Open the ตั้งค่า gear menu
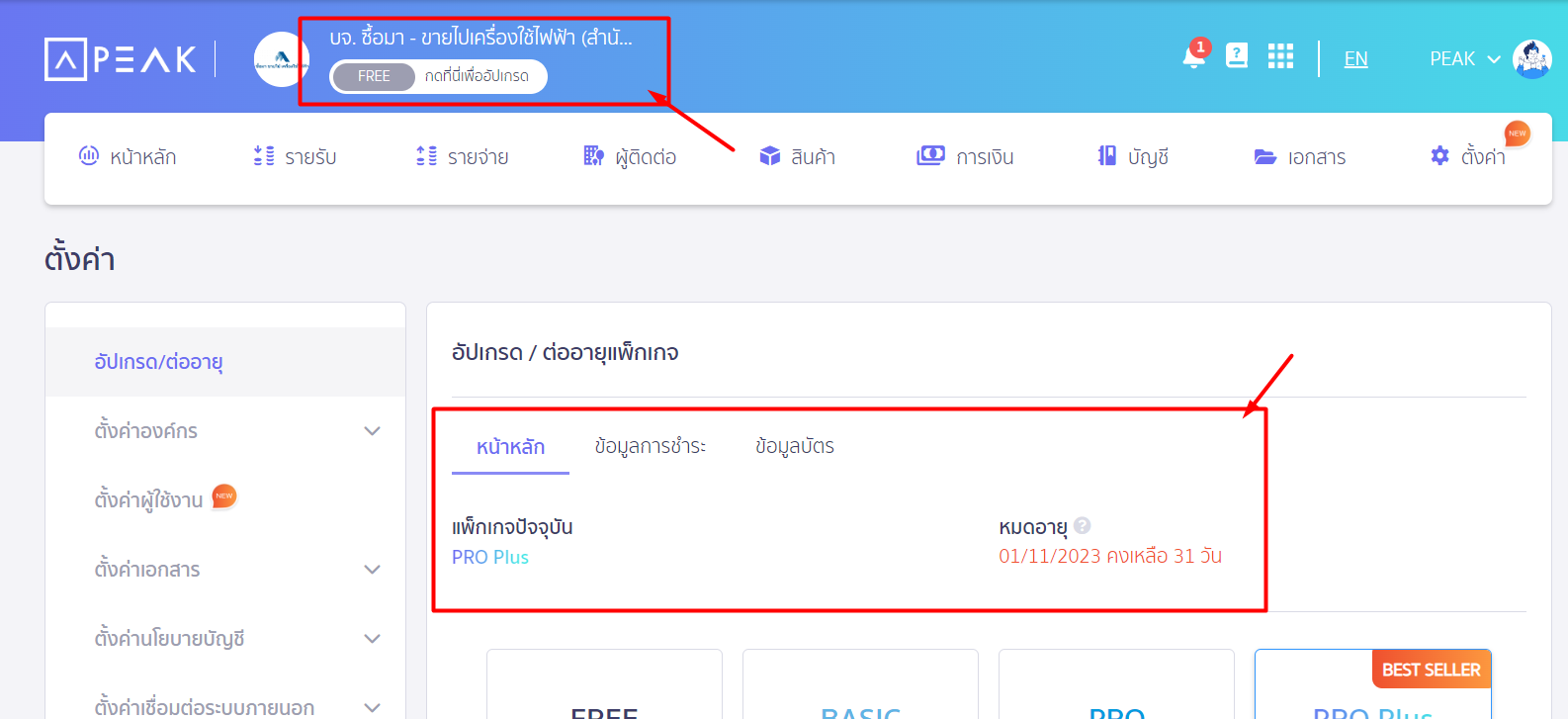Image resolution: width=1568 pixels, height=719 pixels. pyautogui.click(x=1467, y=157)
